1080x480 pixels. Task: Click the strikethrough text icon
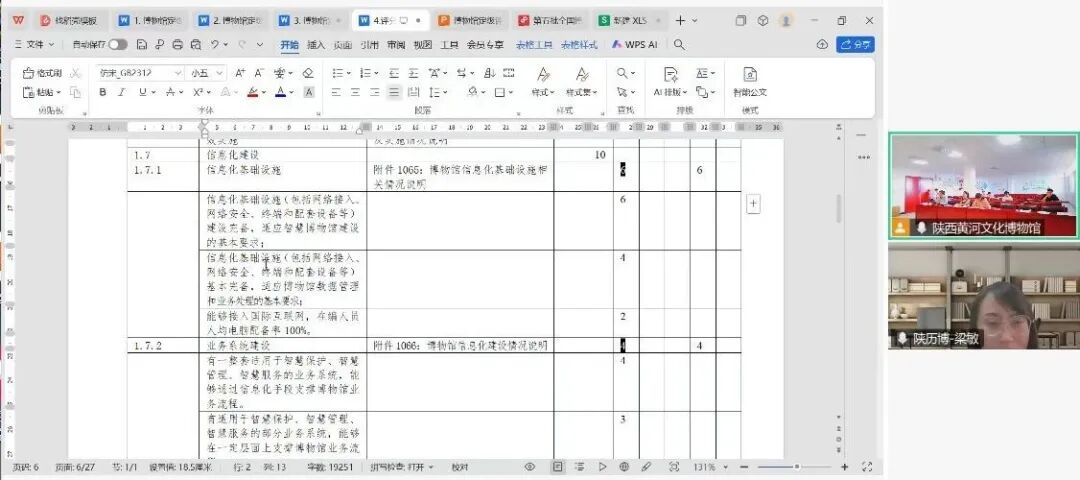pos(170,92)
